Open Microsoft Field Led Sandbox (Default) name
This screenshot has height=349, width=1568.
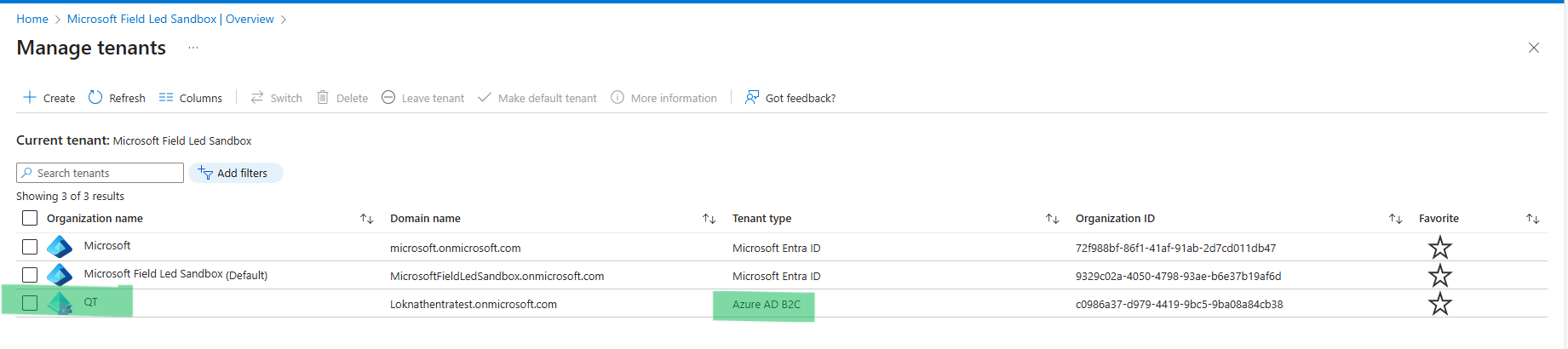[x=175, y=274]
